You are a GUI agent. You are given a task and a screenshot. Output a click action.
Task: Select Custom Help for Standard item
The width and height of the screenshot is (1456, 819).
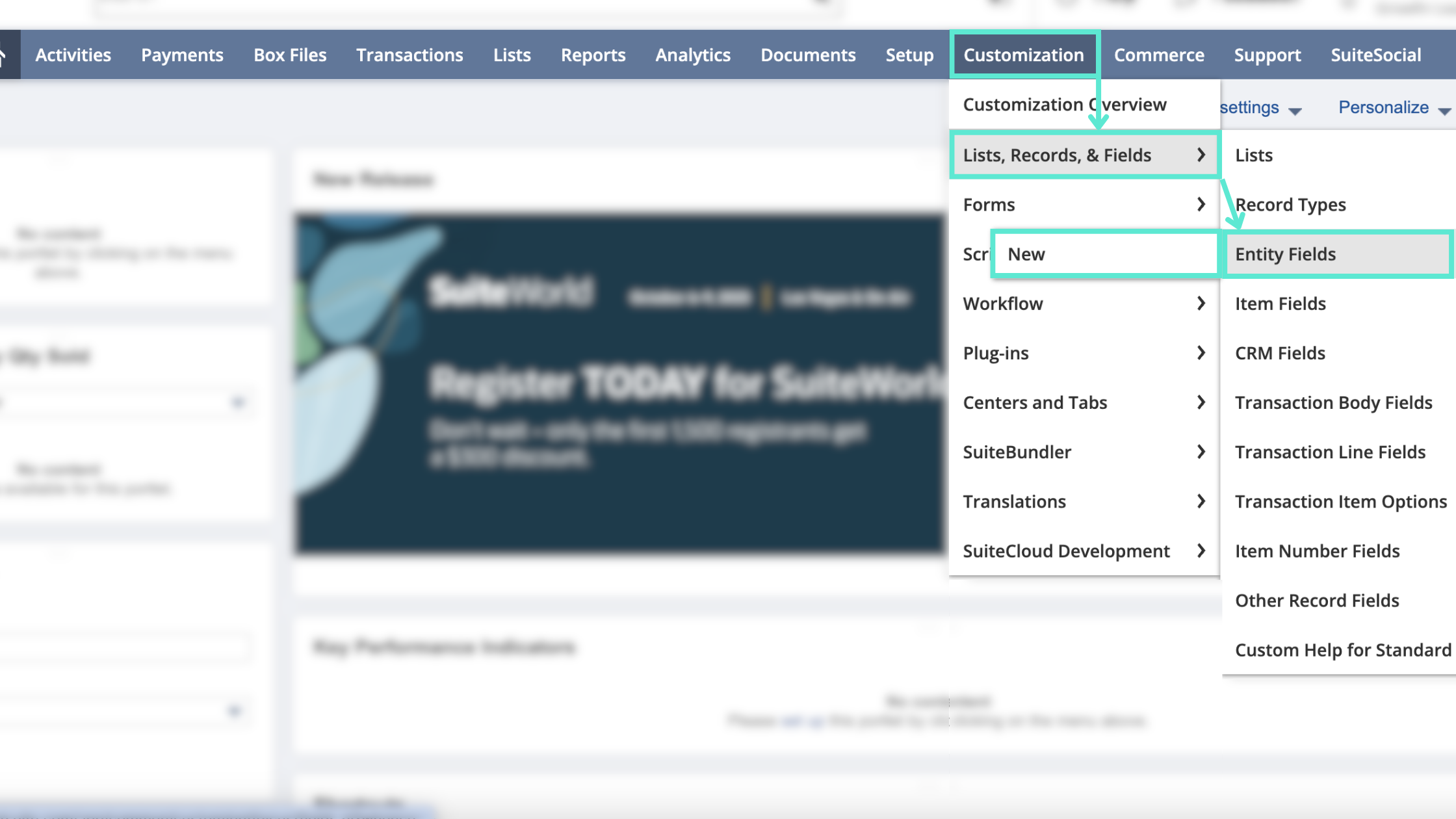click(1338, 649)
